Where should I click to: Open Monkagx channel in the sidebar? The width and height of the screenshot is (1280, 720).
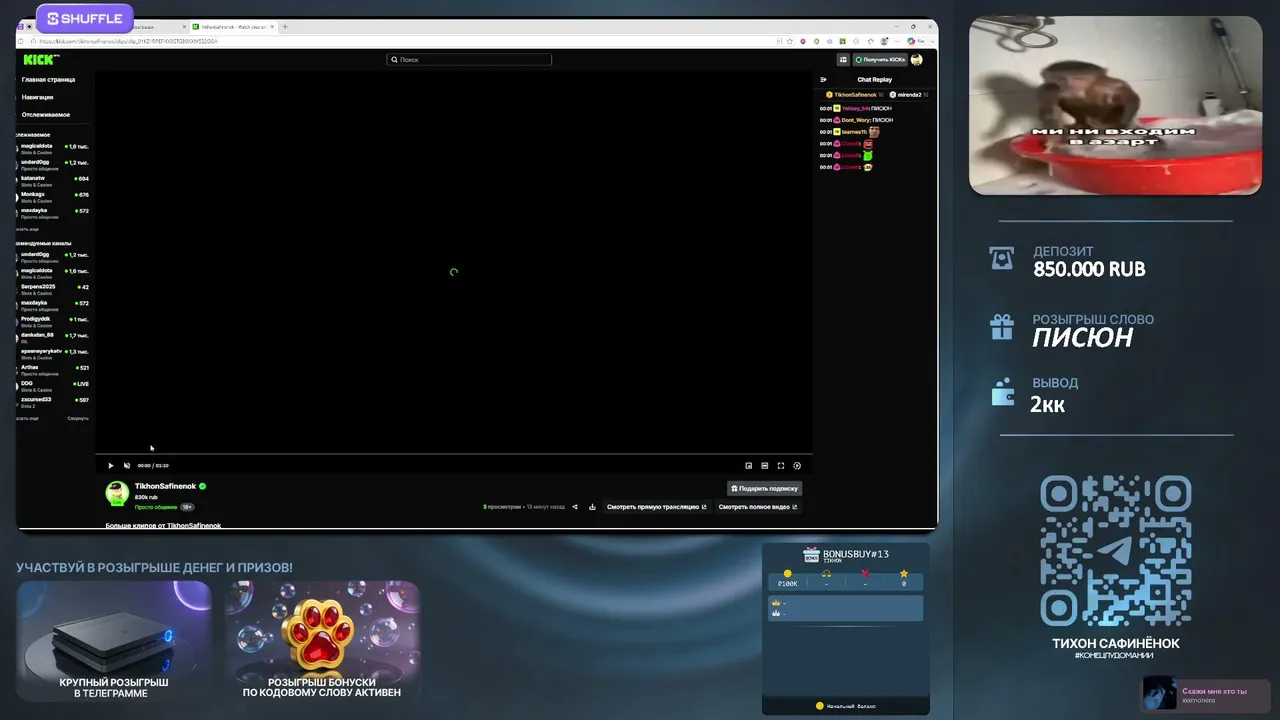(x=54, y=196)
